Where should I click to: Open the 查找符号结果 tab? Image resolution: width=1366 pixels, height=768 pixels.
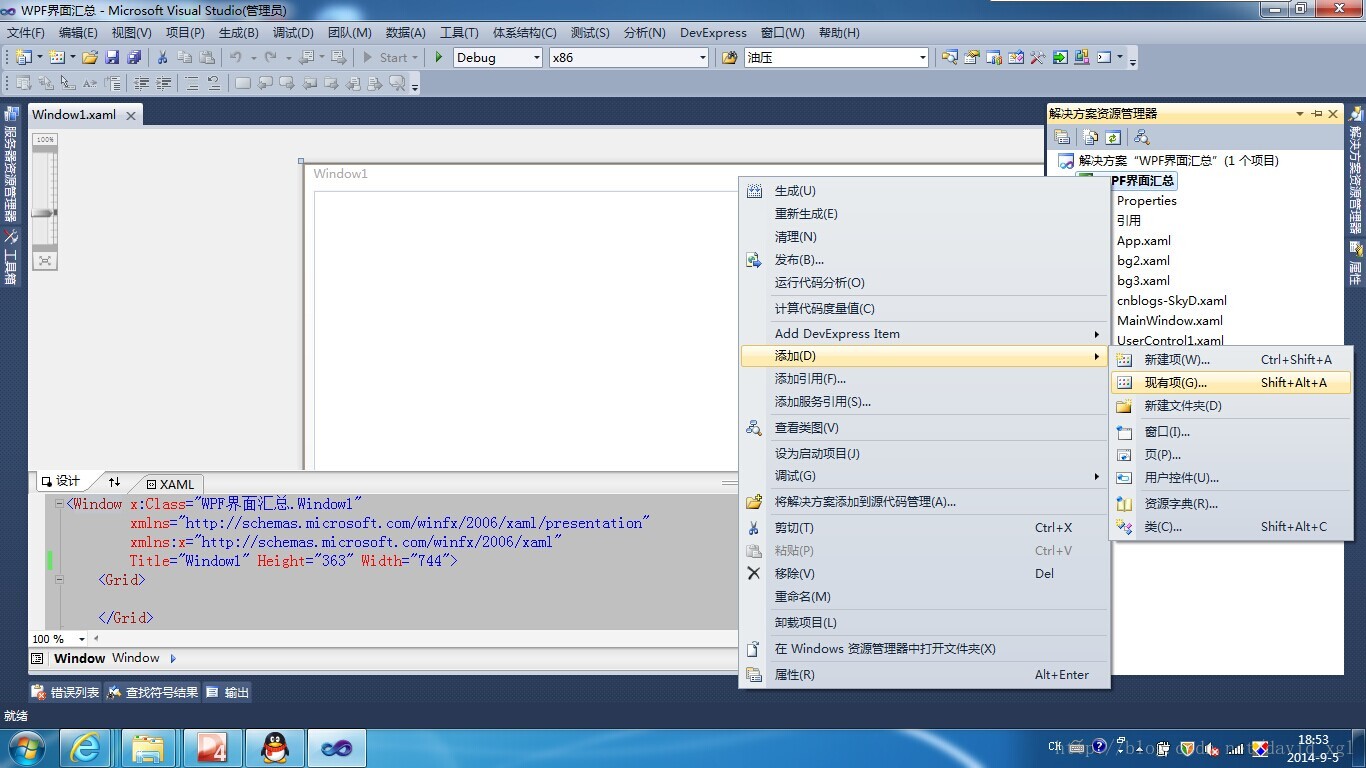click(153, 692)
